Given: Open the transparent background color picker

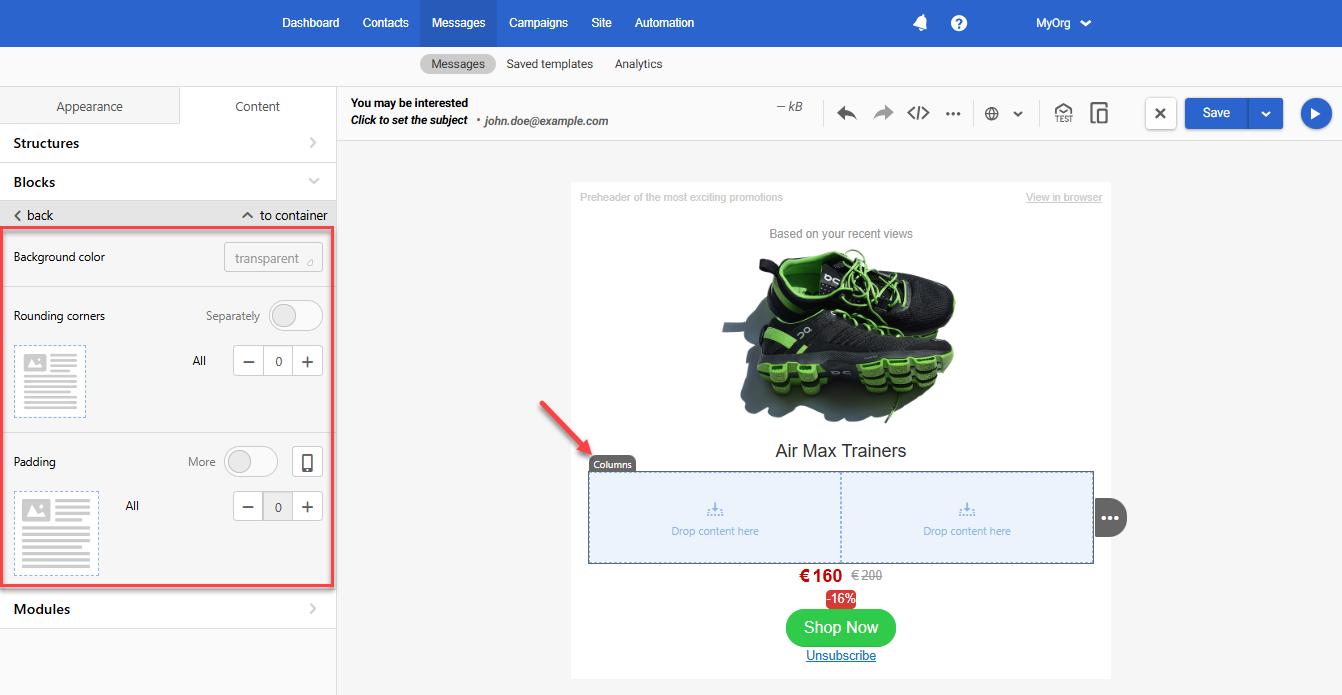Looking at the screenshot, I should coord(273,257).
